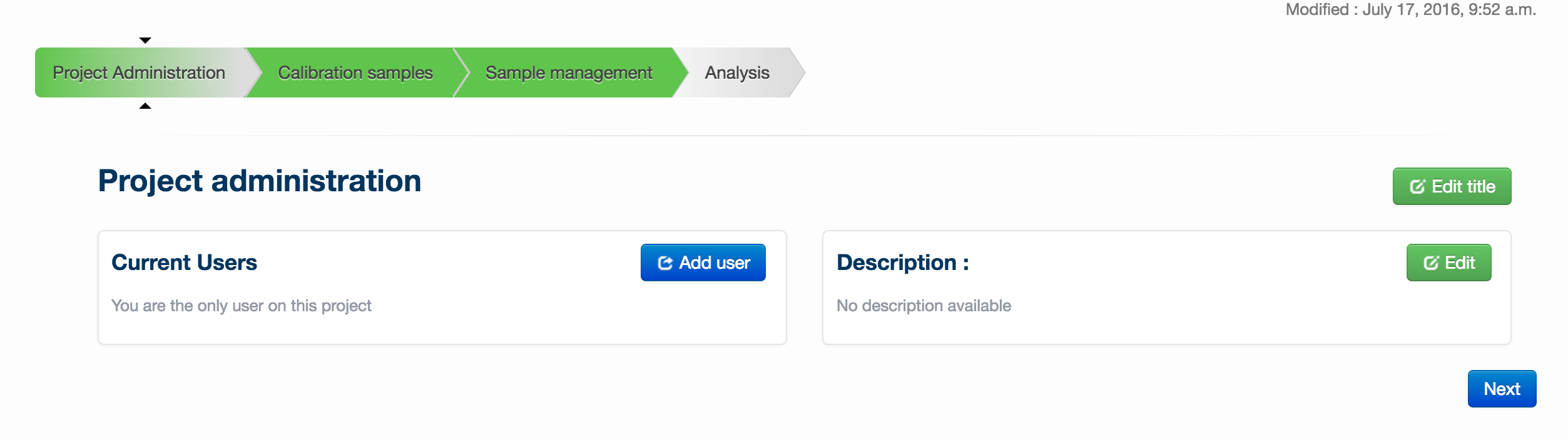Click the blue Next button
This screenshot has width=1568, height=440.
coord(1502,389)
